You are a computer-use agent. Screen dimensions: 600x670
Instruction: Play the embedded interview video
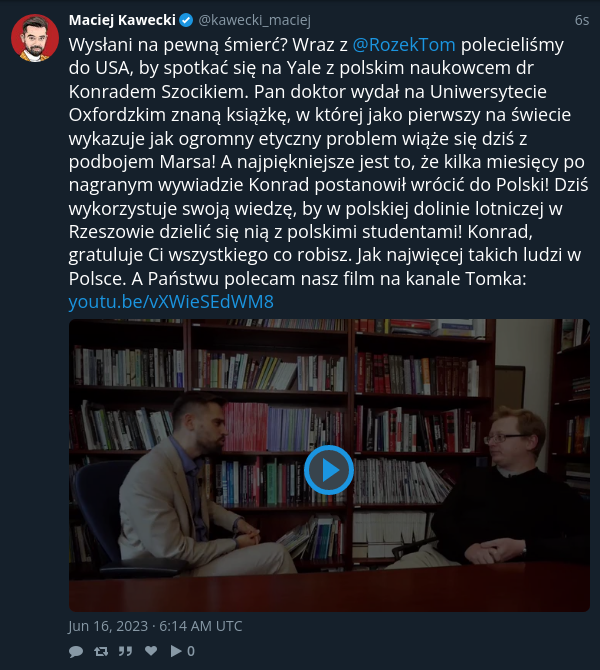pos(329,470)
